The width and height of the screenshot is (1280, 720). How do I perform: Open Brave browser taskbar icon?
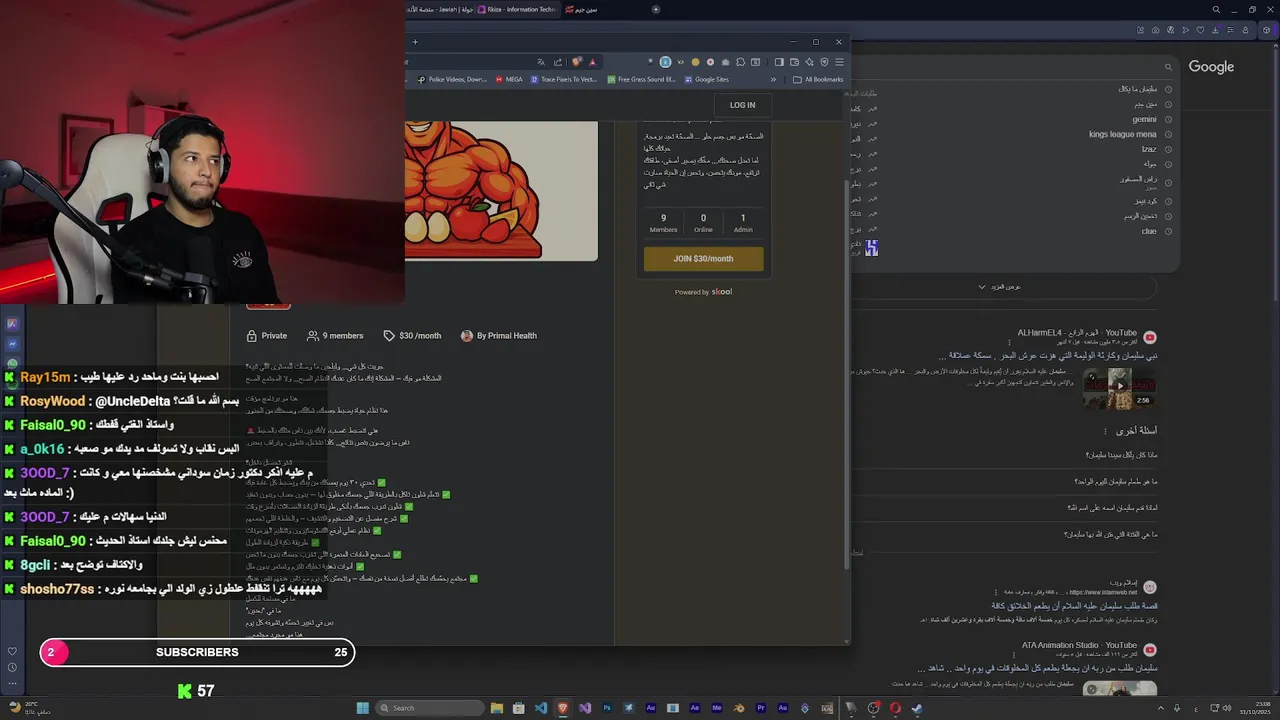tap(563, 708)
